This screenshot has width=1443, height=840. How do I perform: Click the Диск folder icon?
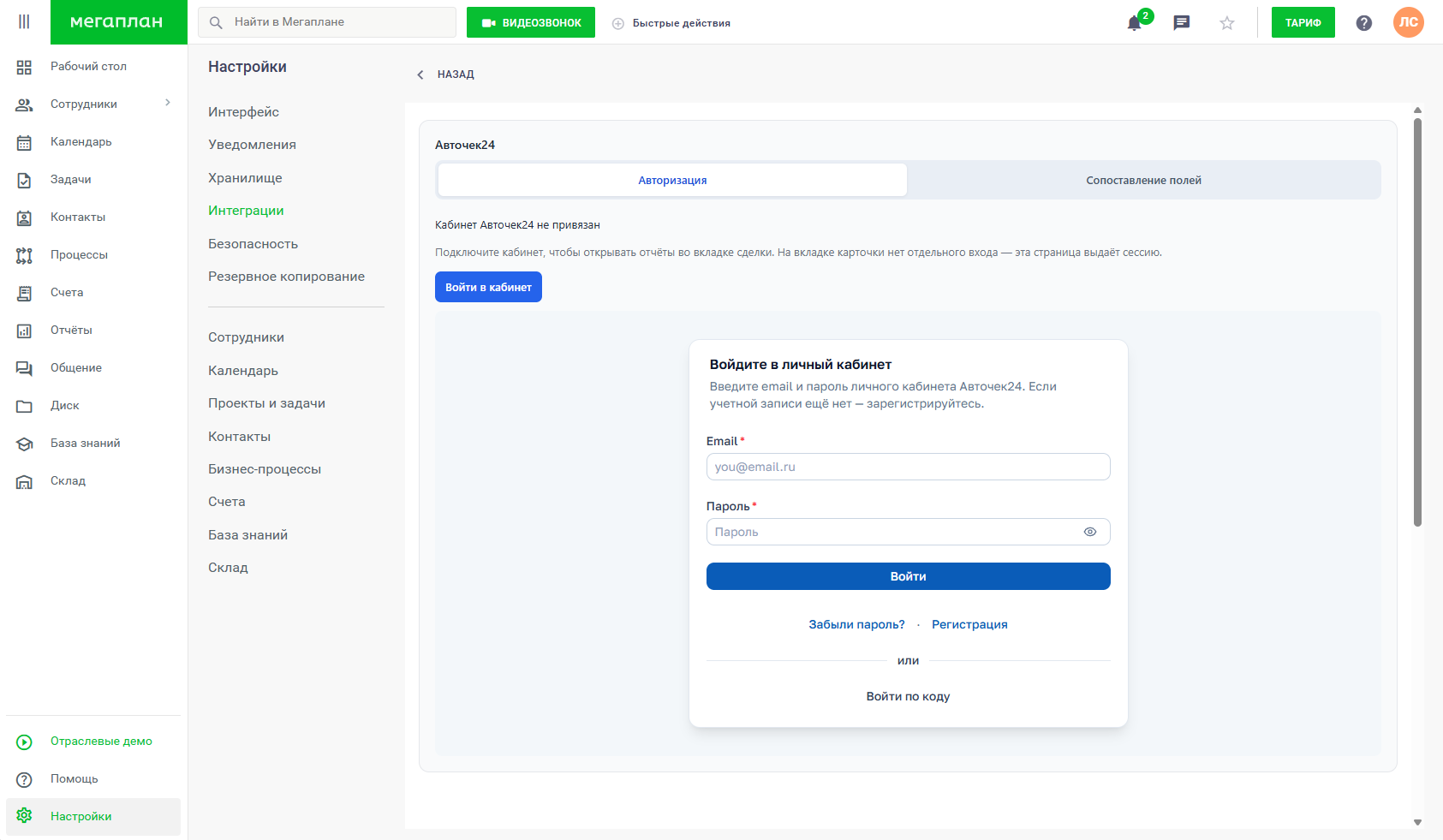(24, 406)
